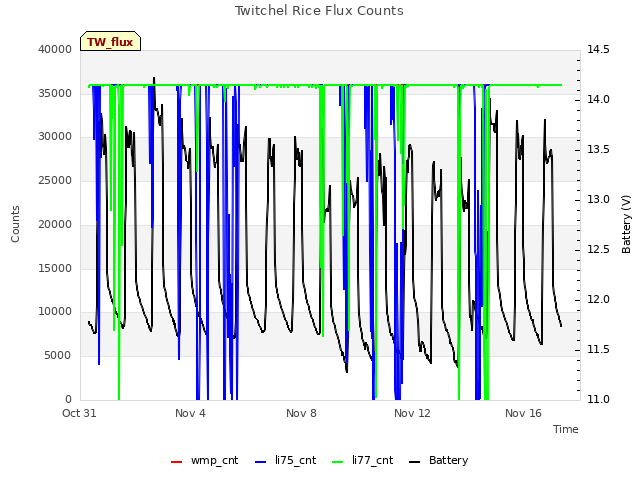The image size is (640, 480).
Task: Click the TW_flux label tab
Action: 110,41
